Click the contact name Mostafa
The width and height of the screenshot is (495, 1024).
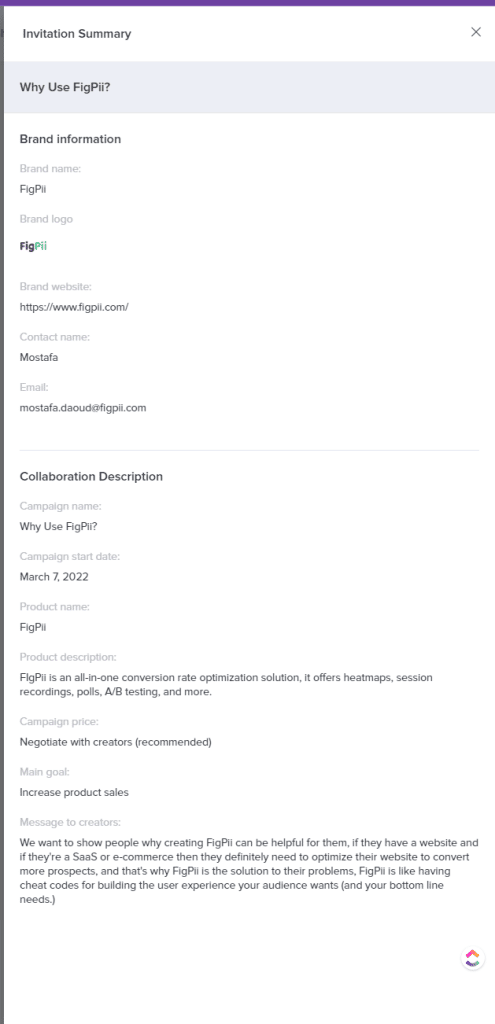(39, 357)
